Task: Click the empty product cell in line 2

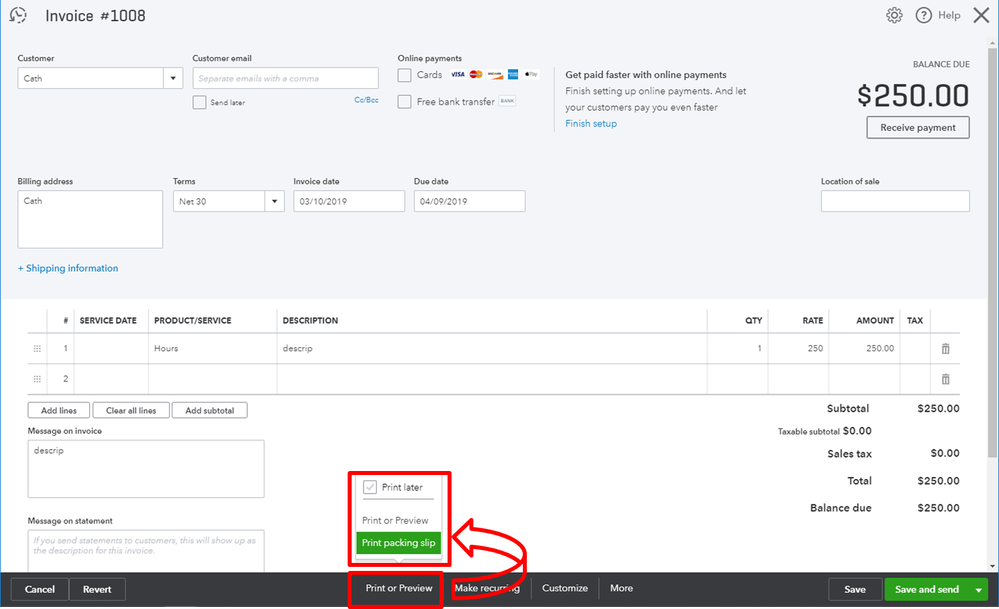Action: [213, 379]
